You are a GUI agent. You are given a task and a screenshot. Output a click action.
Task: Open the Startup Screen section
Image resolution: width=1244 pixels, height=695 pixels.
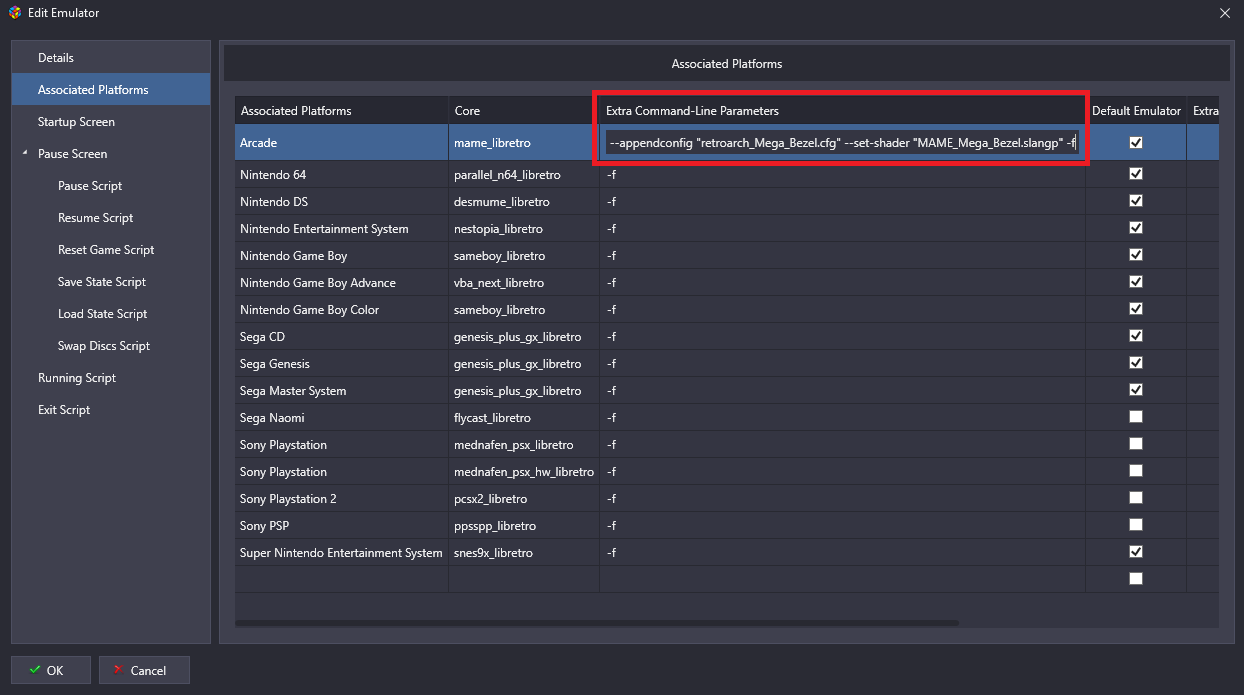click(x=111, y=122)
